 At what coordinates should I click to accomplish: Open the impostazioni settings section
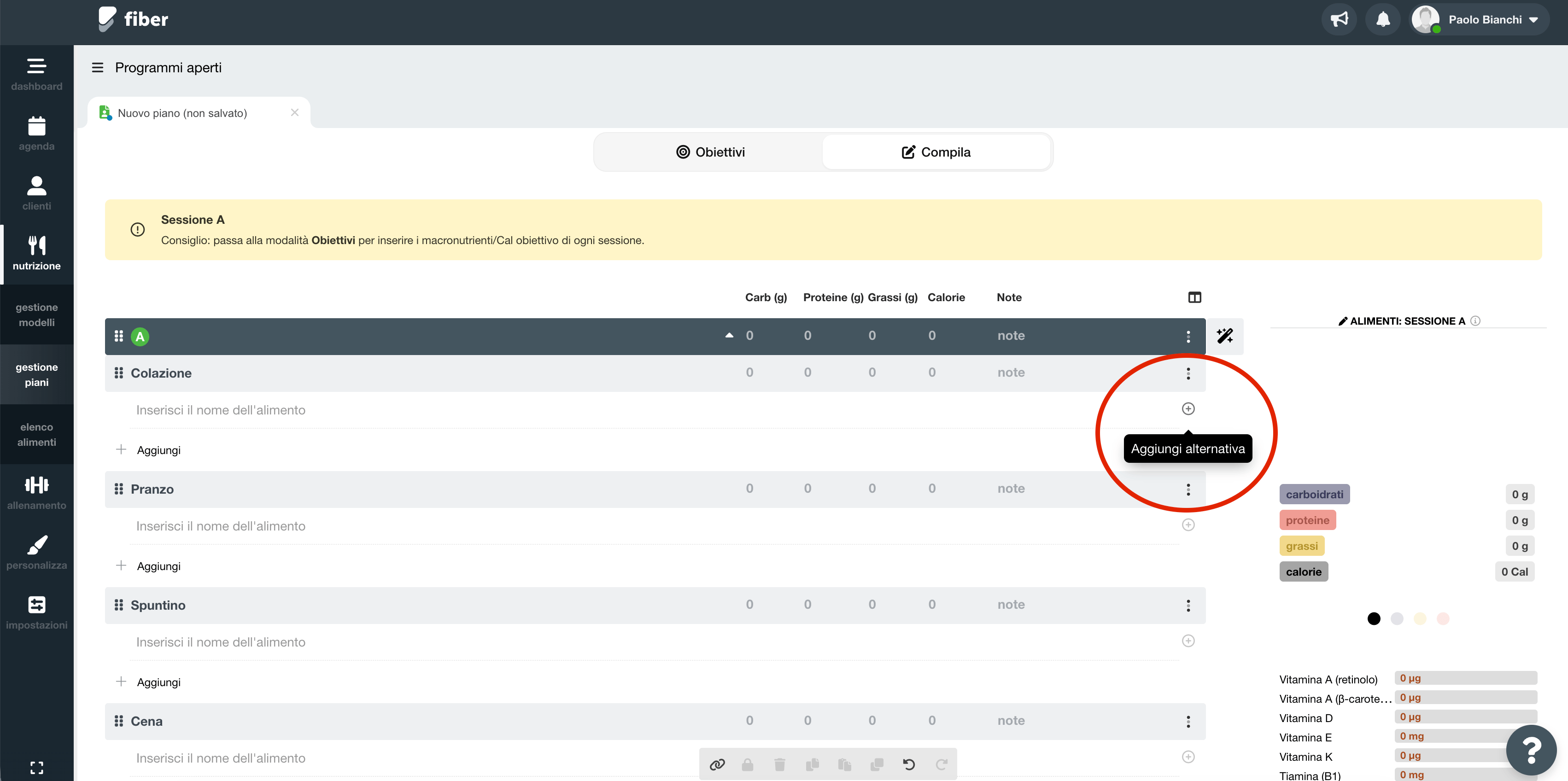pos(36,613)
